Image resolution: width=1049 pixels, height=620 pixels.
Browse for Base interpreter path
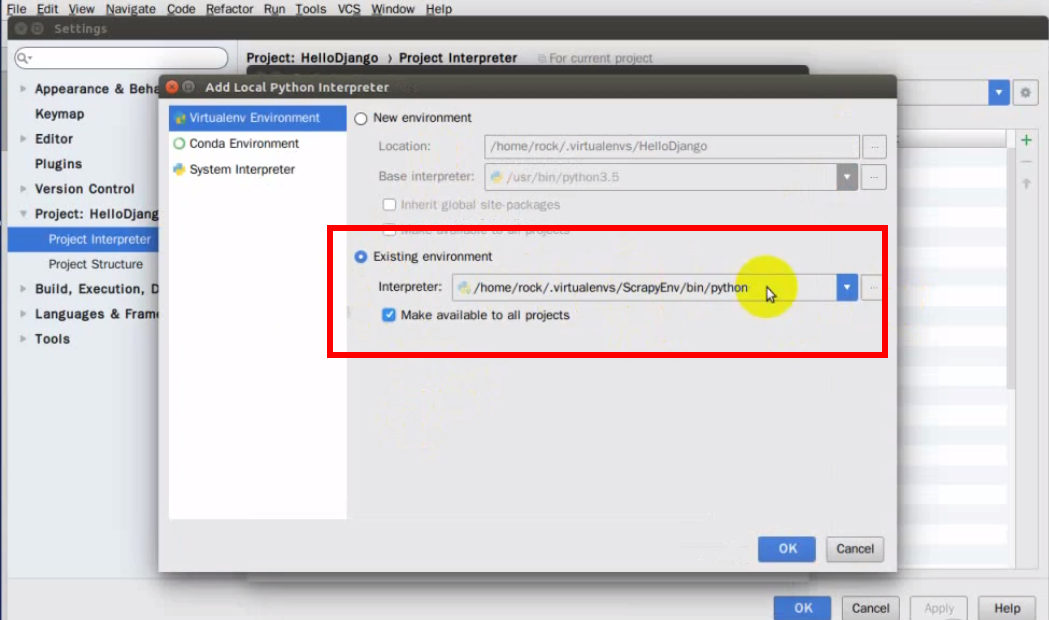(874, 177)
